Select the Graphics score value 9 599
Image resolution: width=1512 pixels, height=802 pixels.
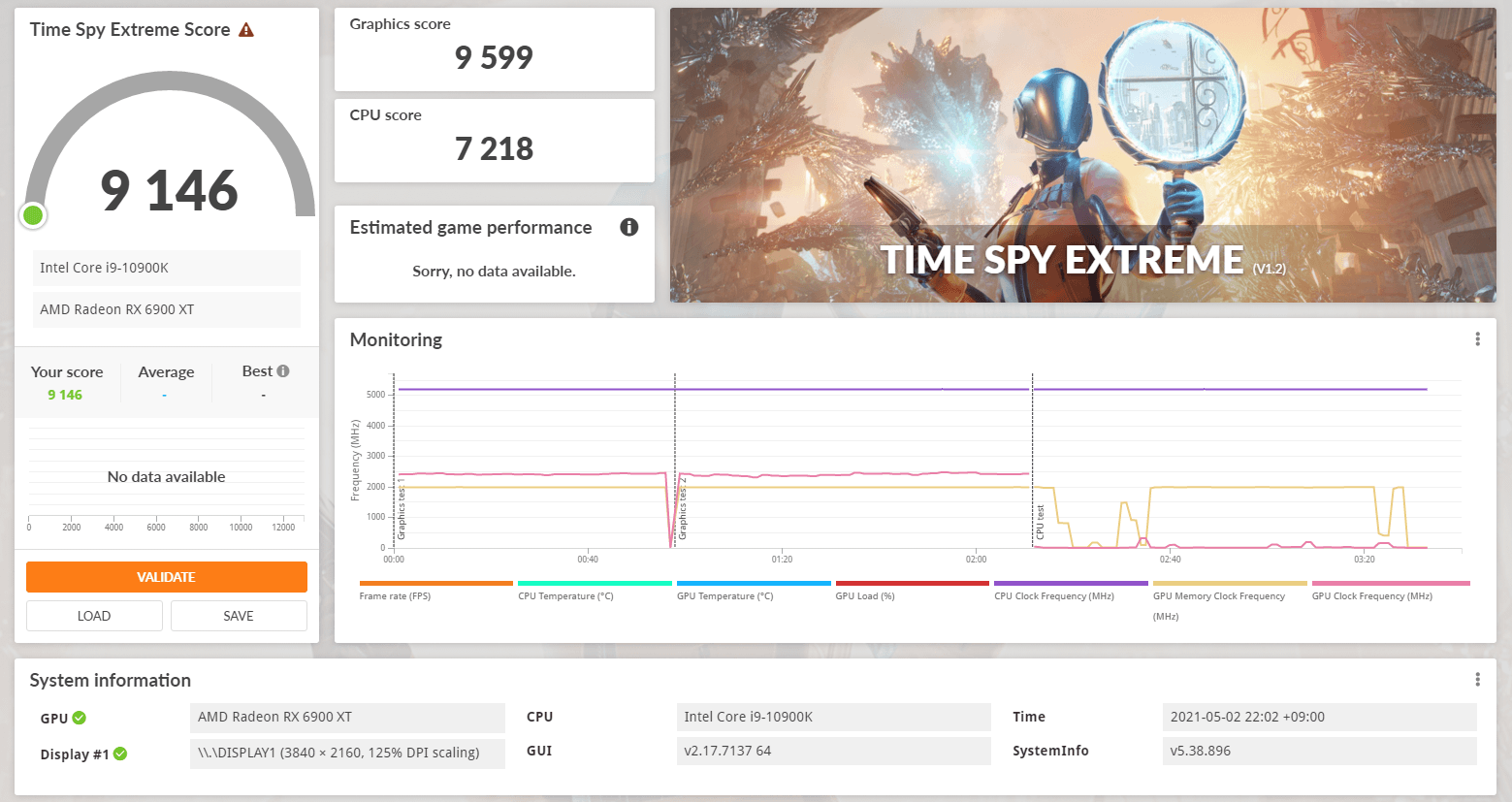pyautogui.click(x=494, y=58)
